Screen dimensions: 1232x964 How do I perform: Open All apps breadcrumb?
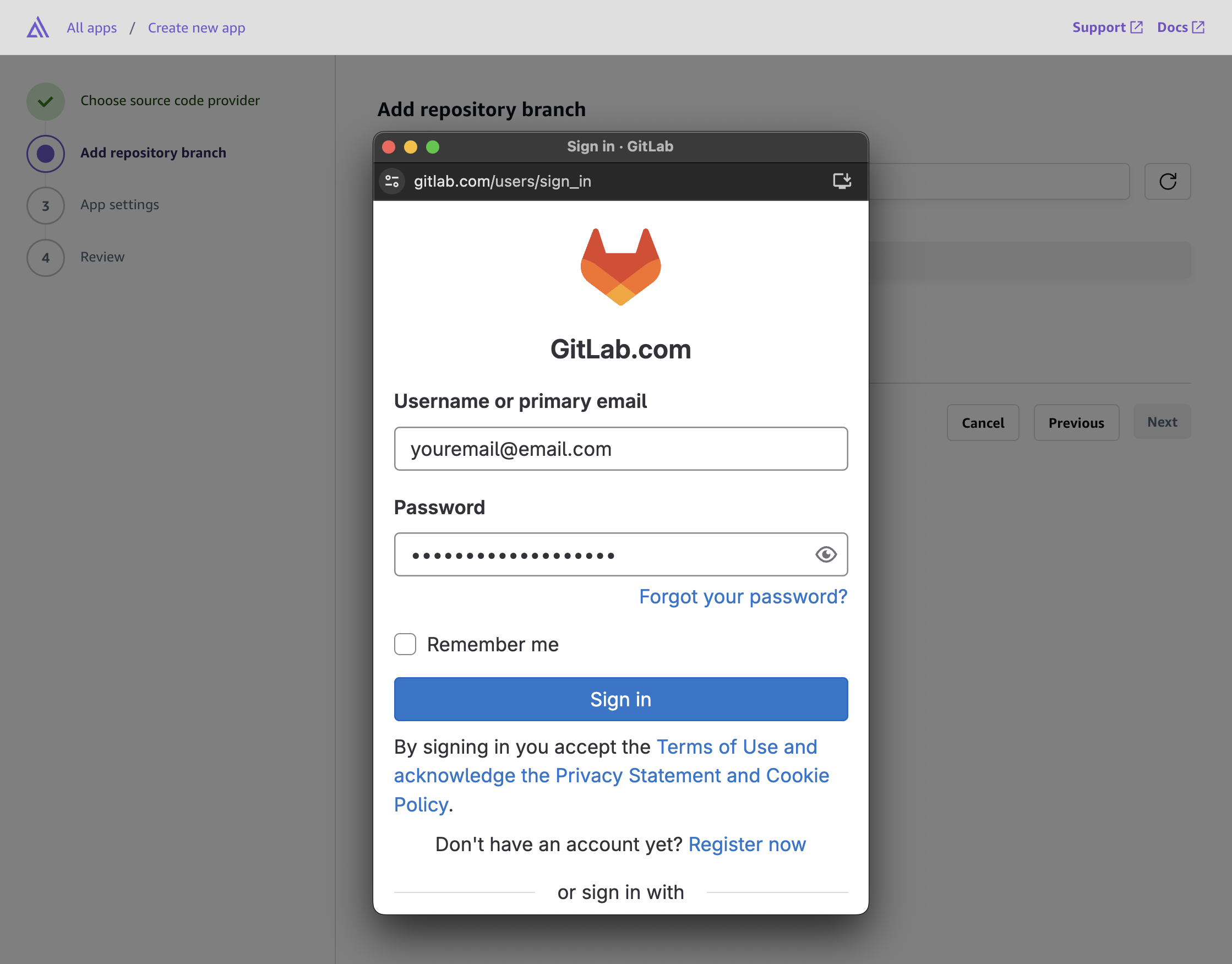(91, 28)
